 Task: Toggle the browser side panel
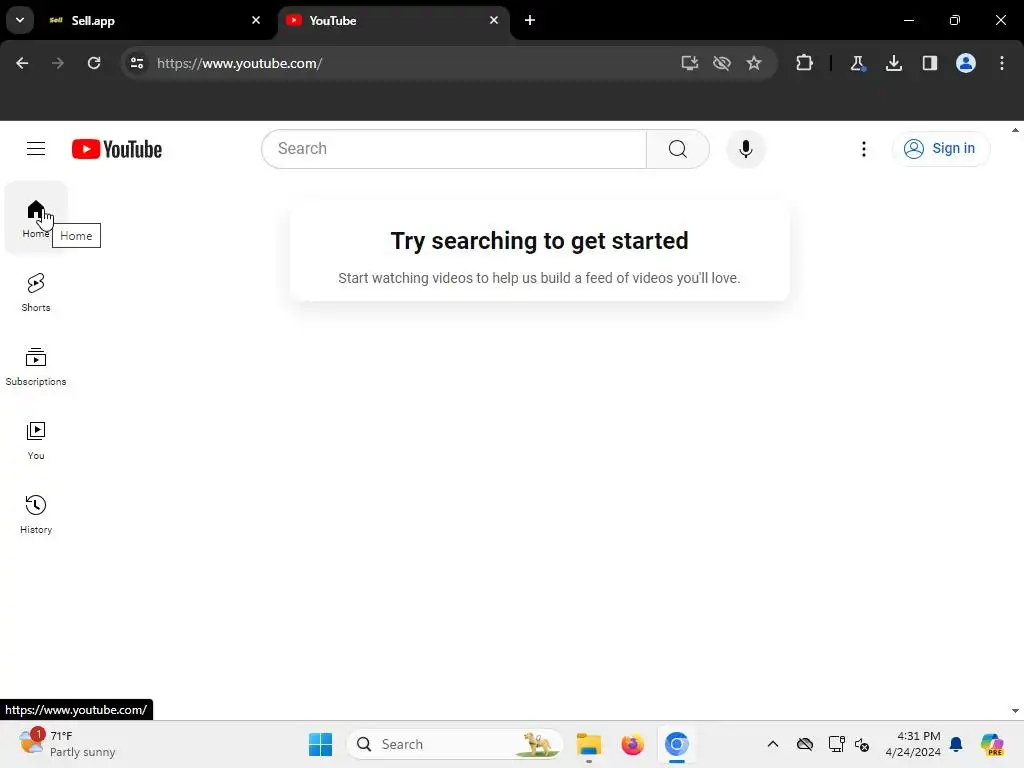(x=929, y=63)
